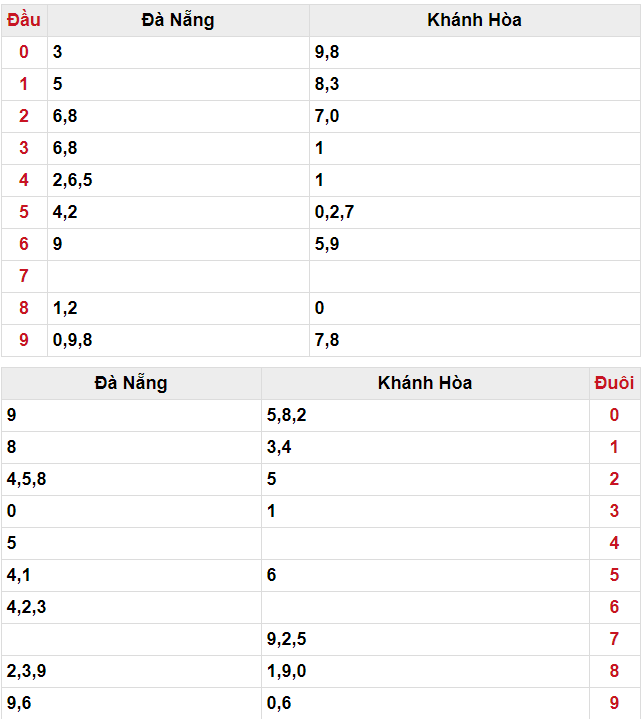Click the red 'Đuôi' column header
This screenshot has height=719, width=644.
tap(613, 383)
